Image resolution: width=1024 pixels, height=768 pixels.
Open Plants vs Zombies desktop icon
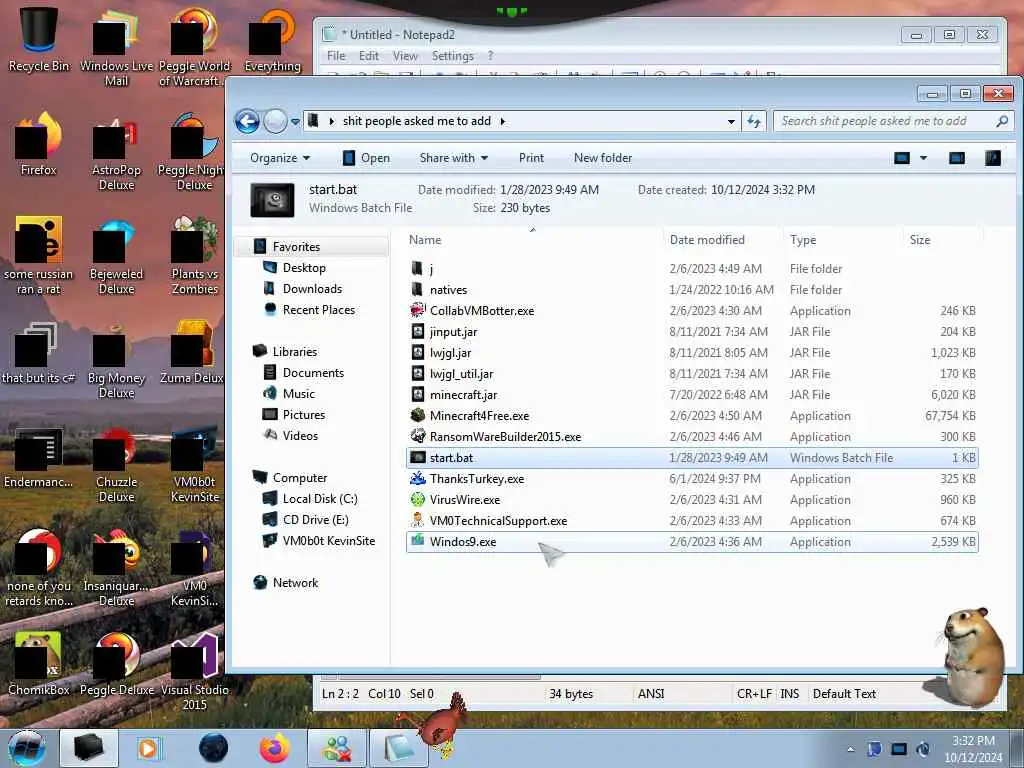(x=195, y=255)
